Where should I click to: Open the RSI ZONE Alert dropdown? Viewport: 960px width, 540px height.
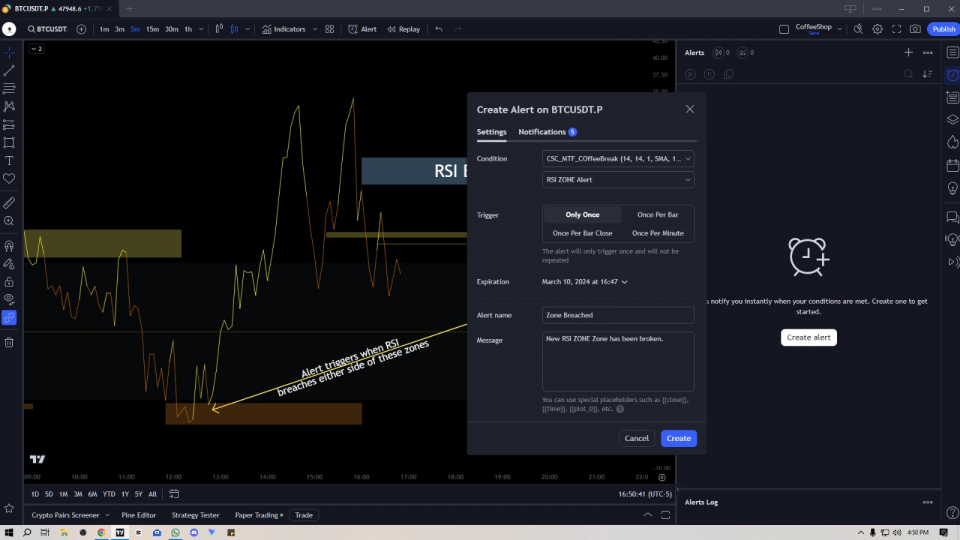tap(618, 180)
